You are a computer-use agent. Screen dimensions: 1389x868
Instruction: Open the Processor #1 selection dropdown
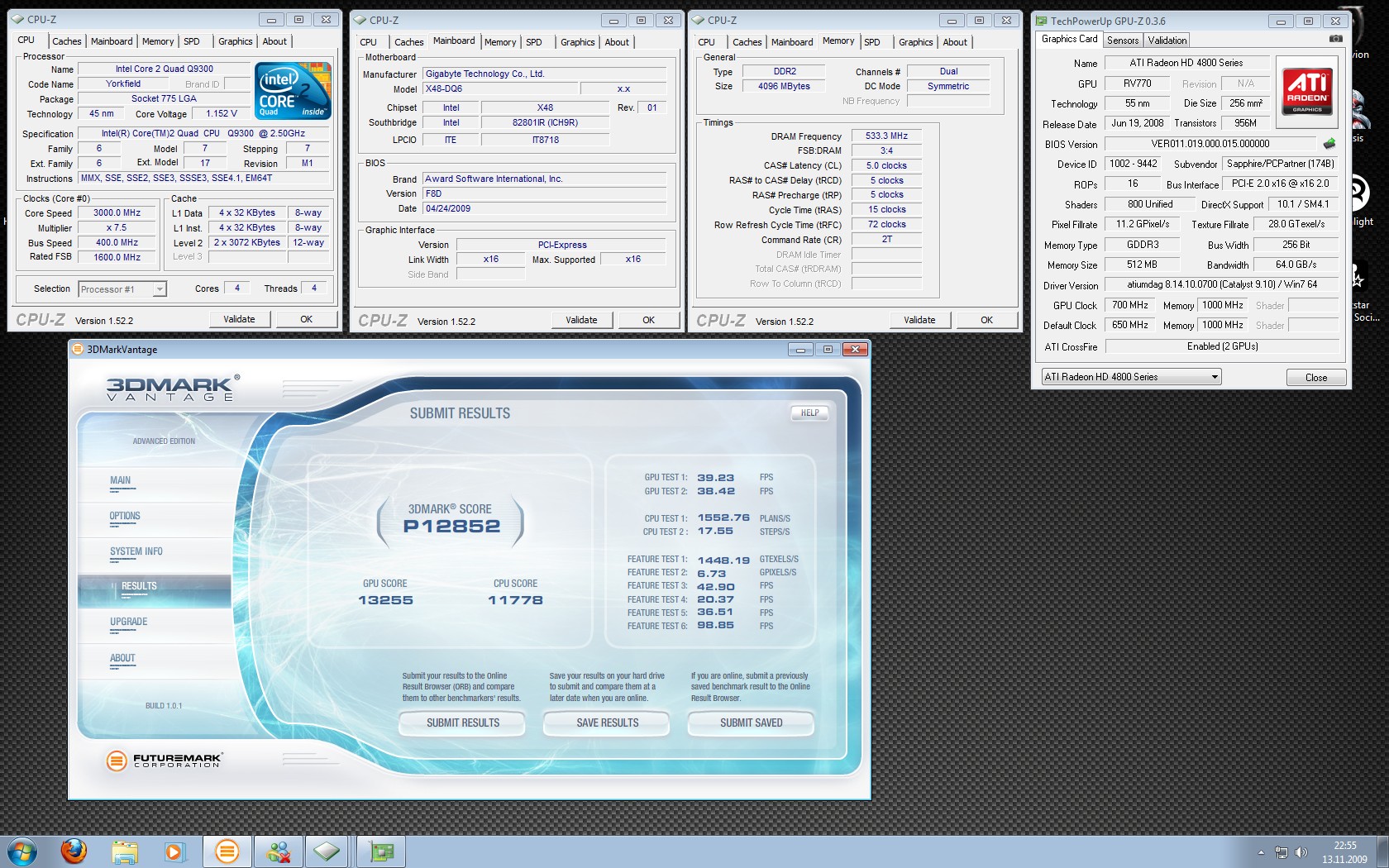(122, 289)
